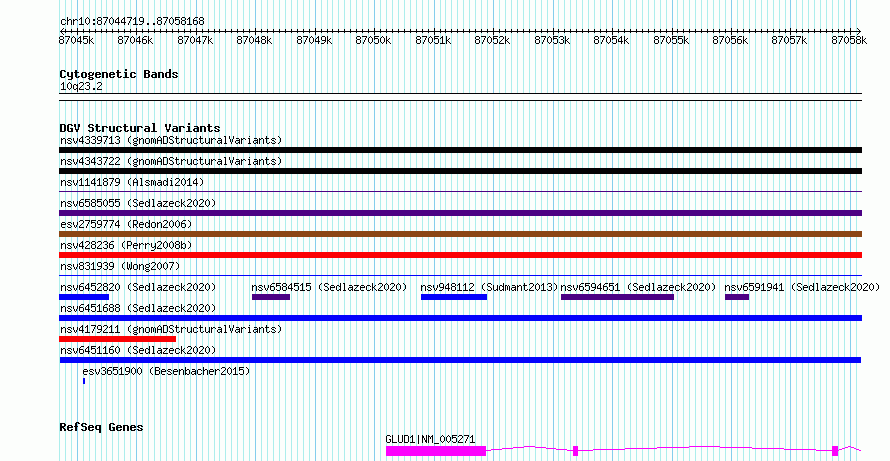Open nsv6585055 (Sedlazeck2020) variant label

[138, 203]
